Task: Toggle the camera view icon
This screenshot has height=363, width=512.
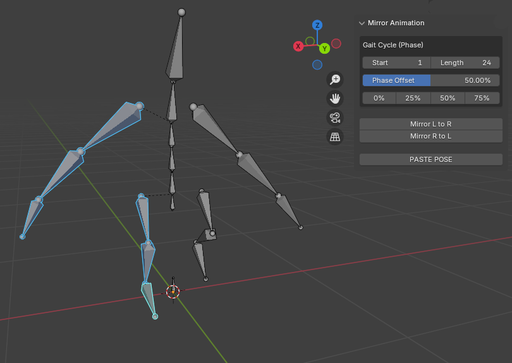Action: click(335, 117)
